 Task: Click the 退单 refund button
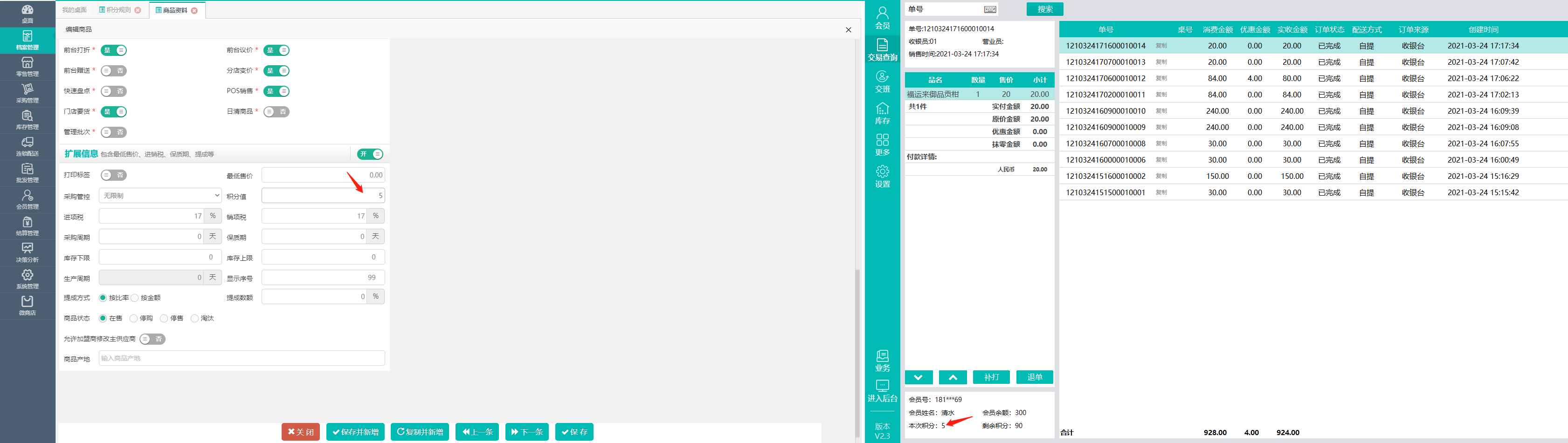(1035, 377)
